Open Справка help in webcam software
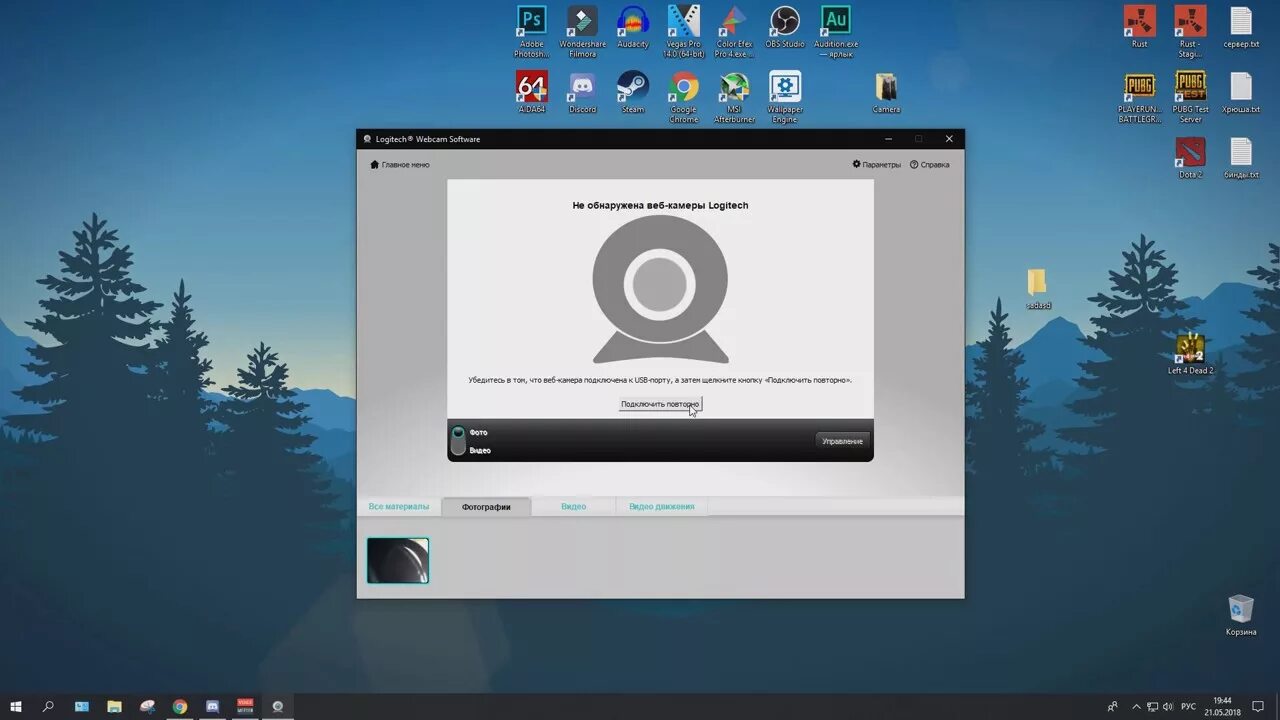Viewport: 1280px width, 720px height. (929, 164)
